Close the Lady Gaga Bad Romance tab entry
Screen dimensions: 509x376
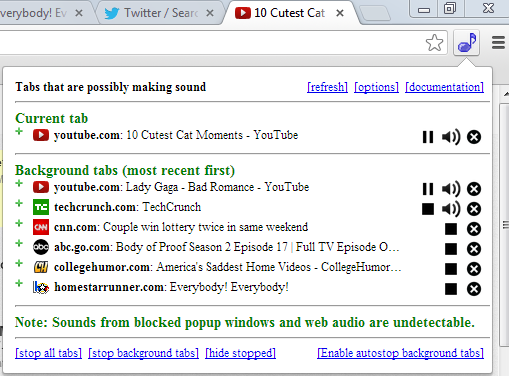(x=474, y=189)
